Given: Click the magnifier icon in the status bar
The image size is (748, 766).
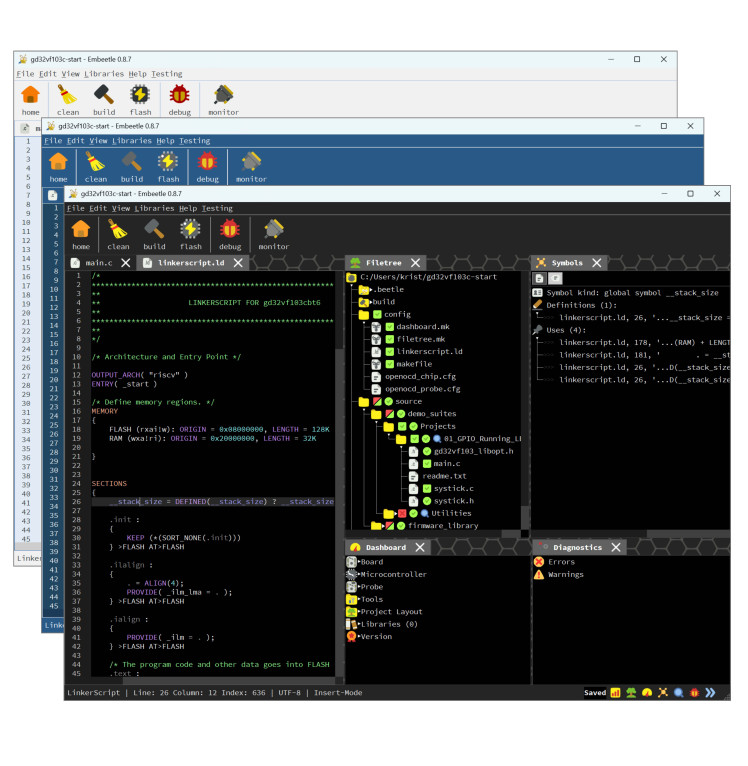Looking at the screenshot, I should click(x=679, y=692).
